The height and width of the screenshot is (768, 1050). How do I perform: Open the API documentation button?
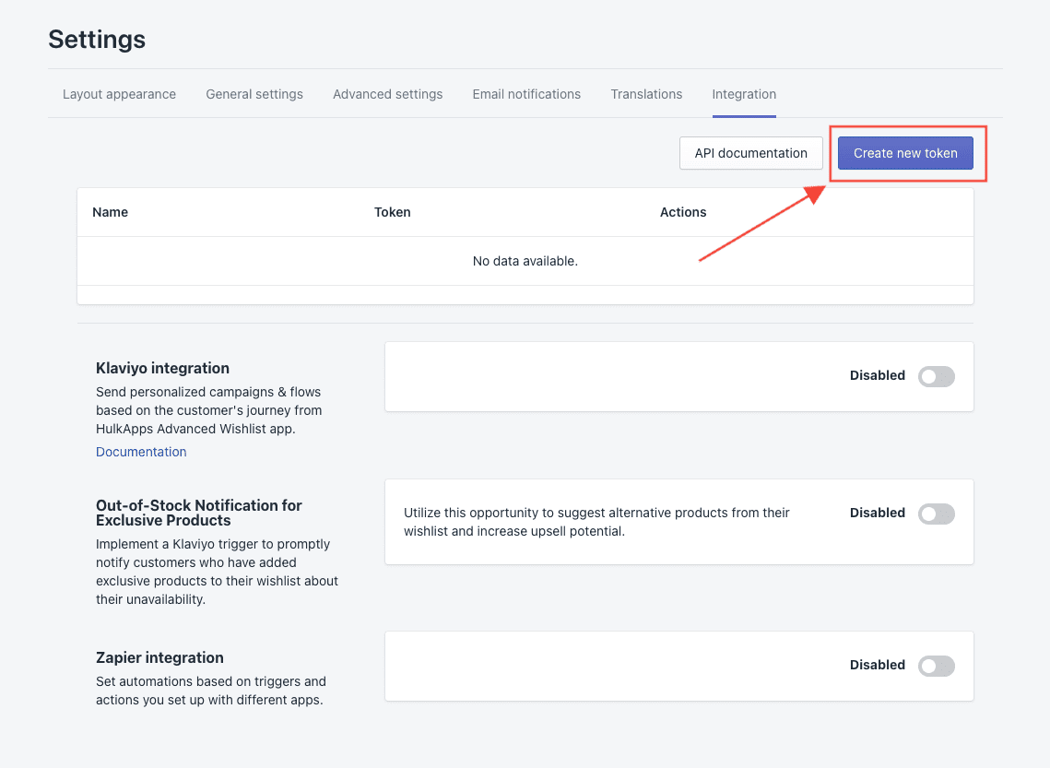pyautogui.click(x=751, y=153)
